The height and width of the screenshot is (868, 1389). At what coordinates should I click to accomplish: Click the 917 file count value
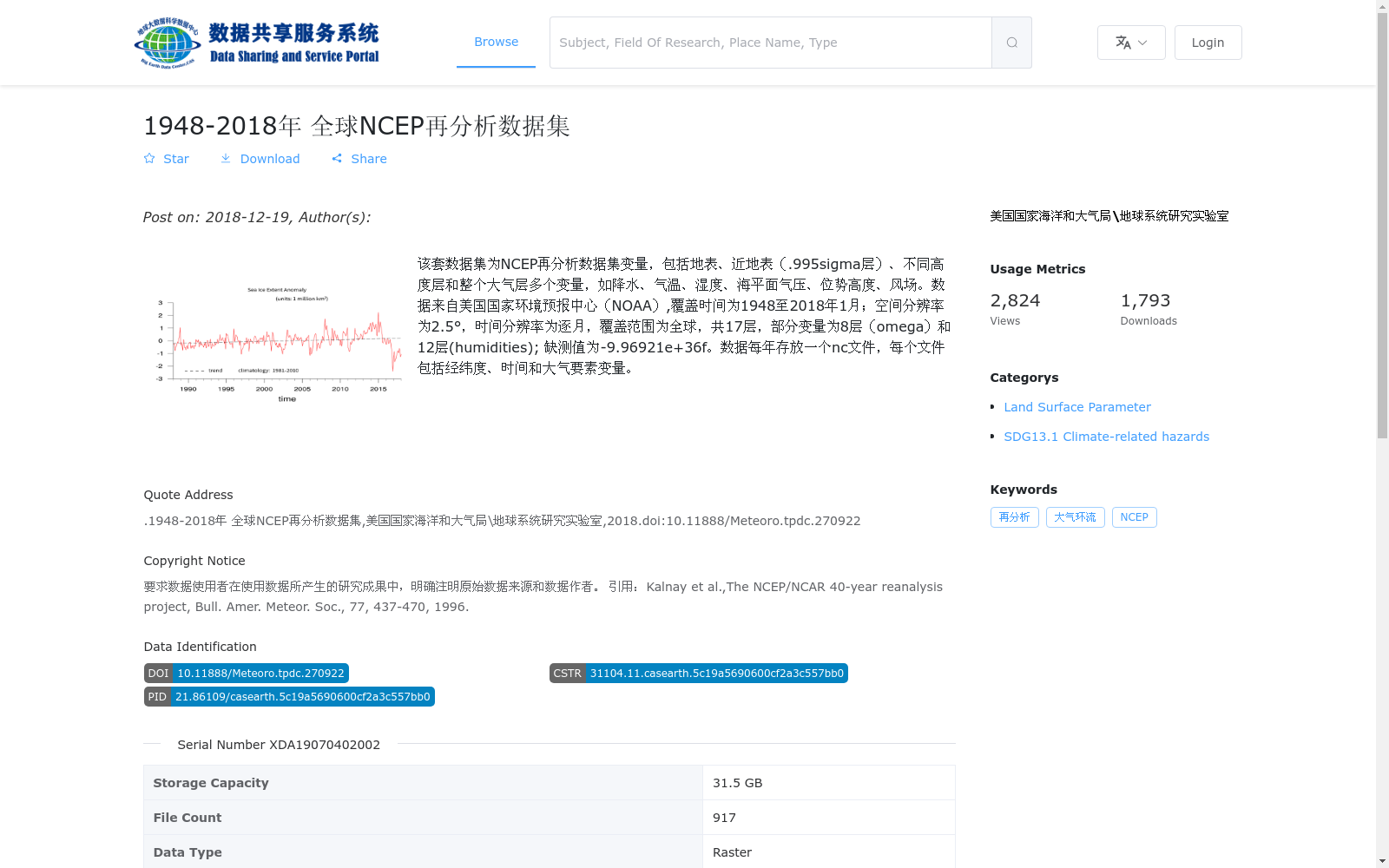coord(724,818)
